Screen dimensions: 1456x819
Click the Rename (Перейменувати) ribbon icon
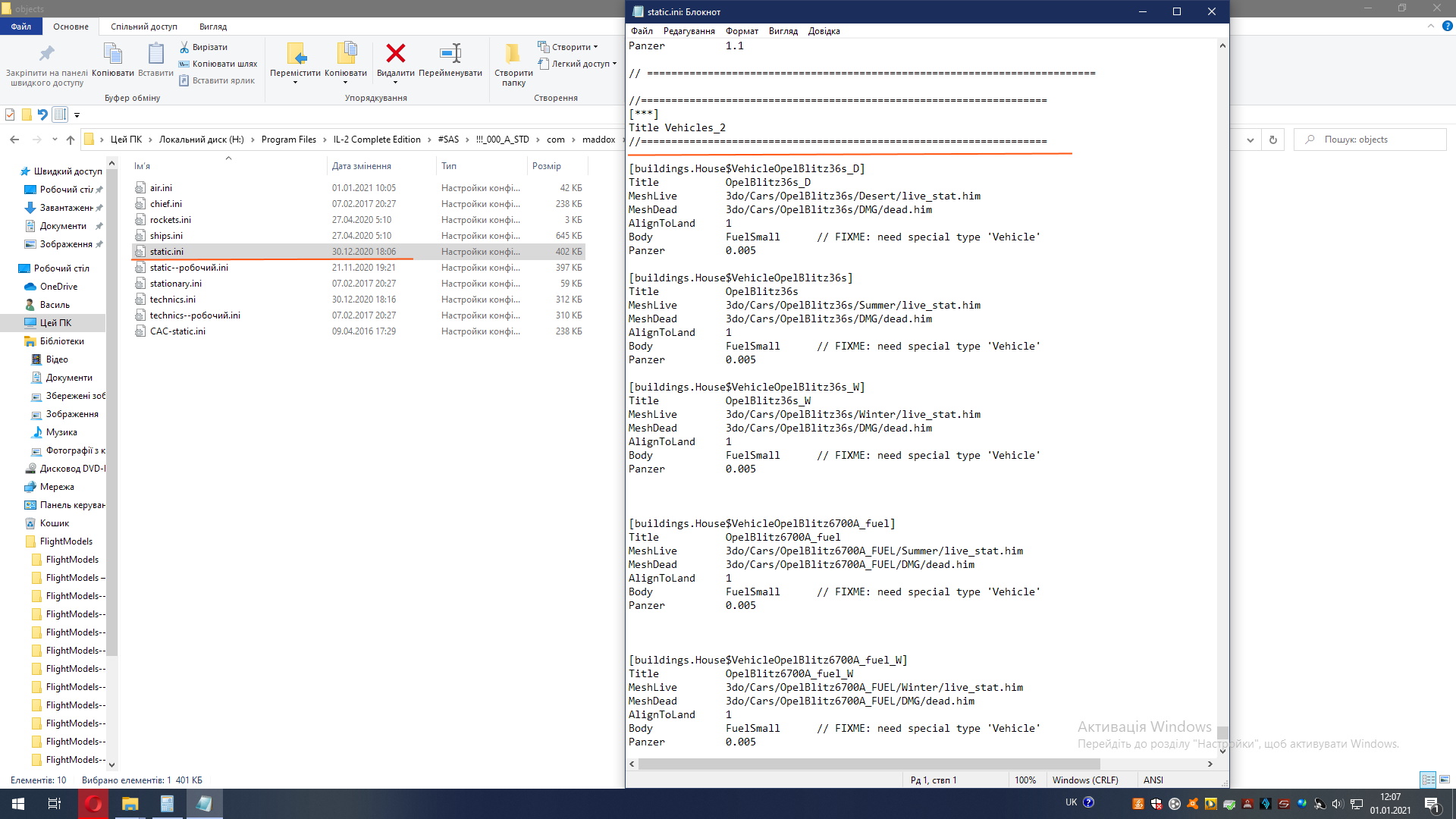[450, 54]
